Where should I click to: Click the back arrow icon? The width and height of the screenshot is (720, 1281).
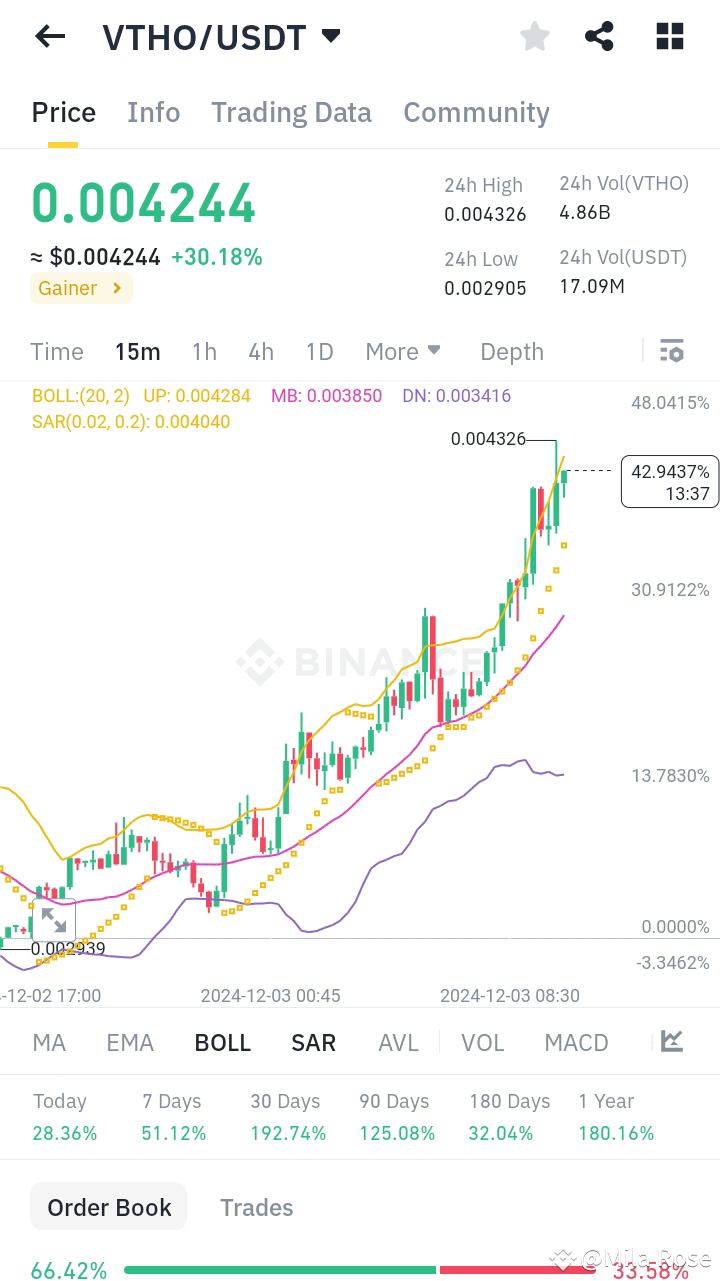(49, 36)
